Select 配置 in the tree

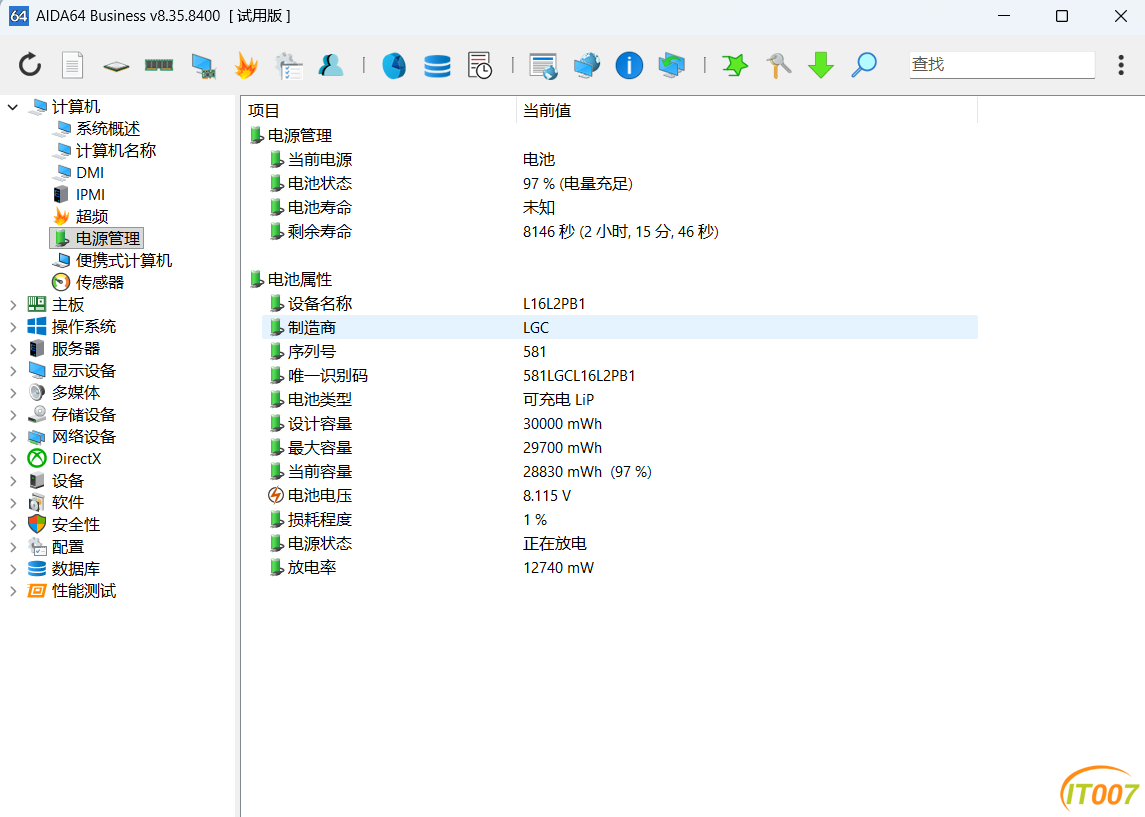[68, 546]
